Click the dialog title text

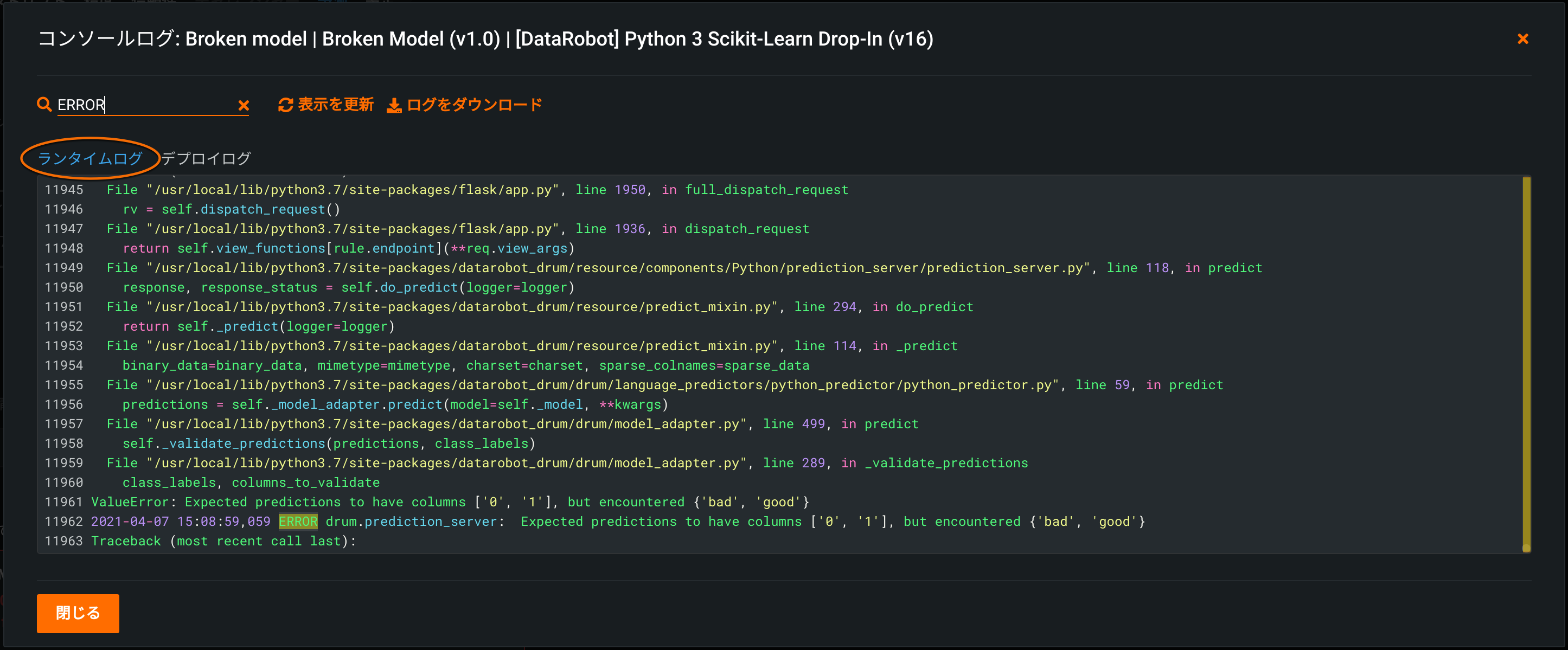click(484, 39)
